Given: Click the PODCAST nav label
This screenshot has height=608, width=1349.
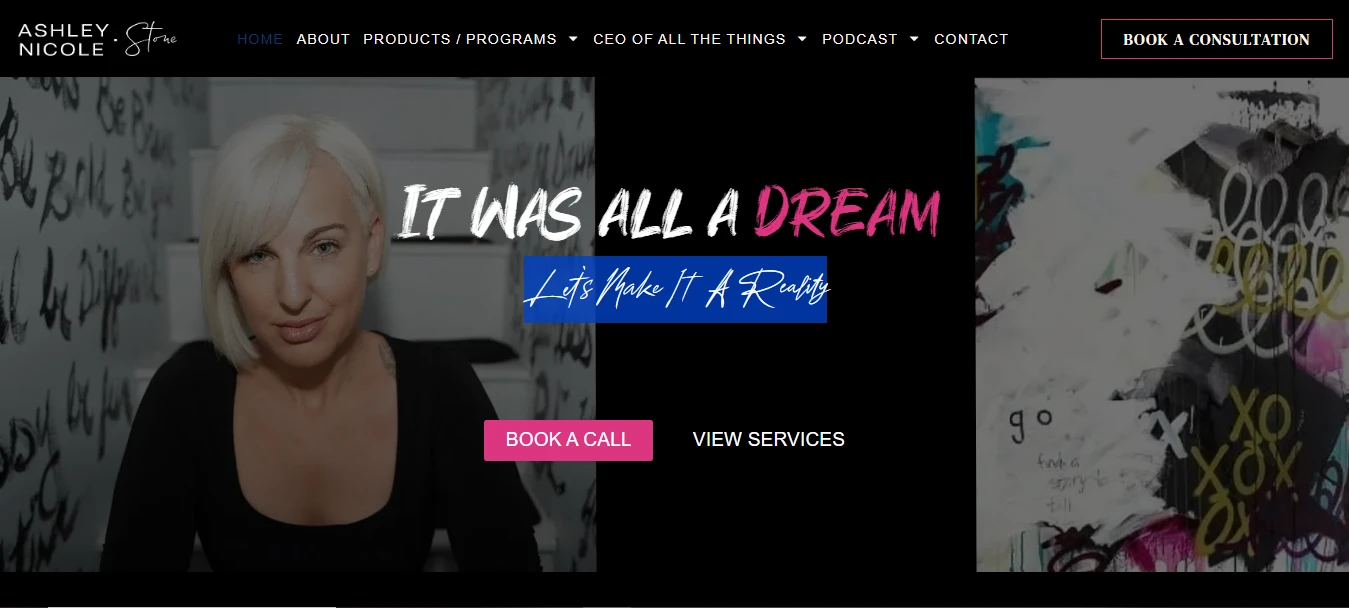Looking at the screenshot, I should point(860,39).
